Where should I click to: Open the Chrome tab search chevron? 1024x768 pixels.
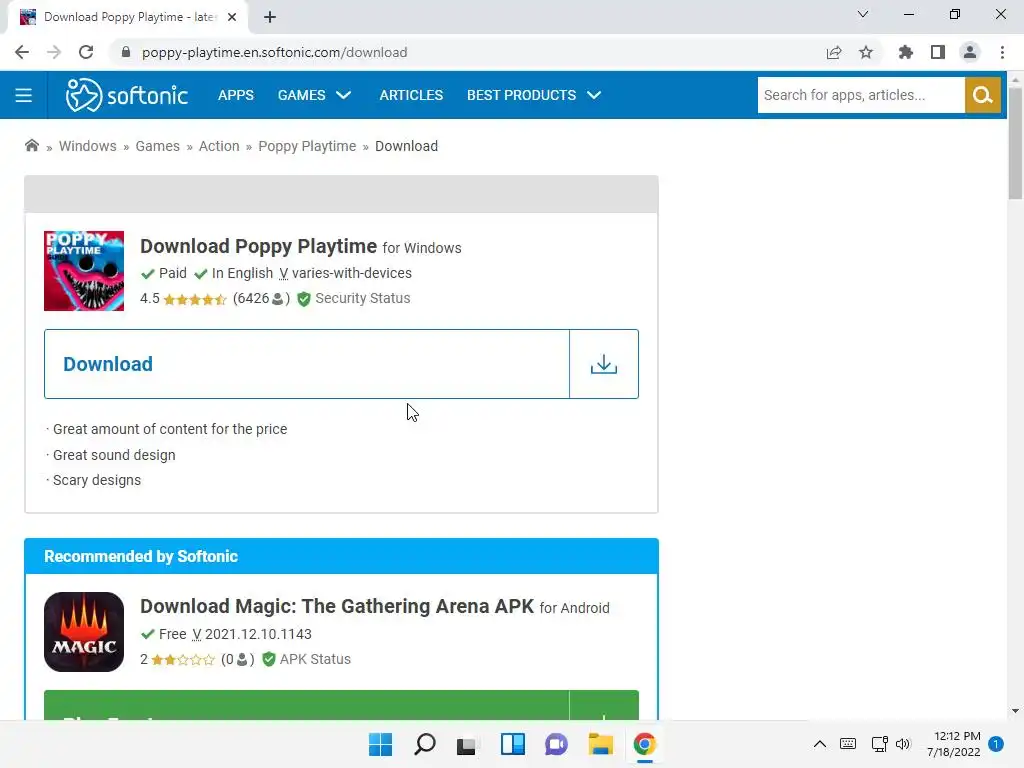point(863,14)
